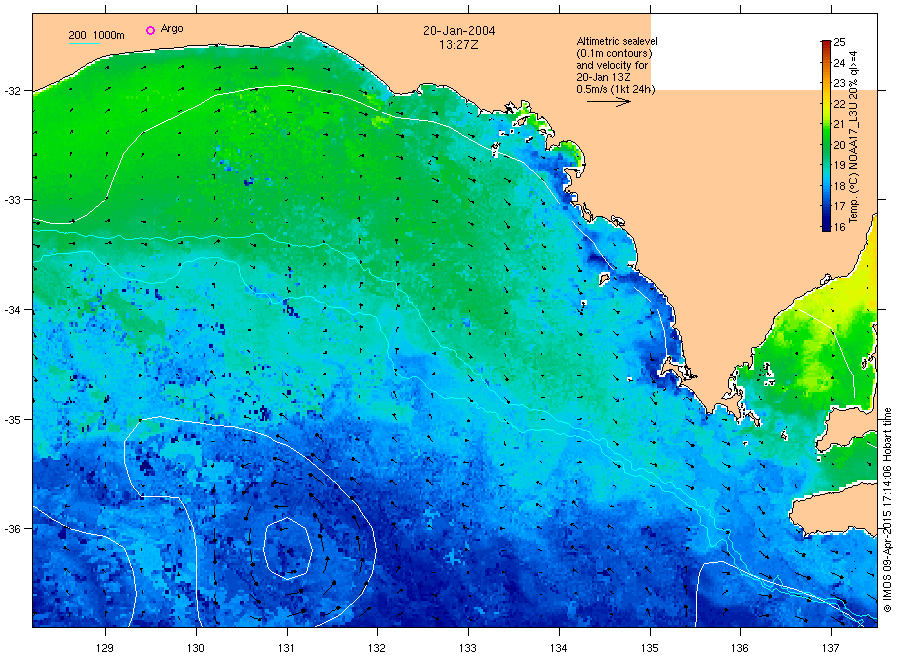Click the '13:27Z' time label
Image resolution: width=900 pixels, height=660 pixels.
click(x=459, y=45)
